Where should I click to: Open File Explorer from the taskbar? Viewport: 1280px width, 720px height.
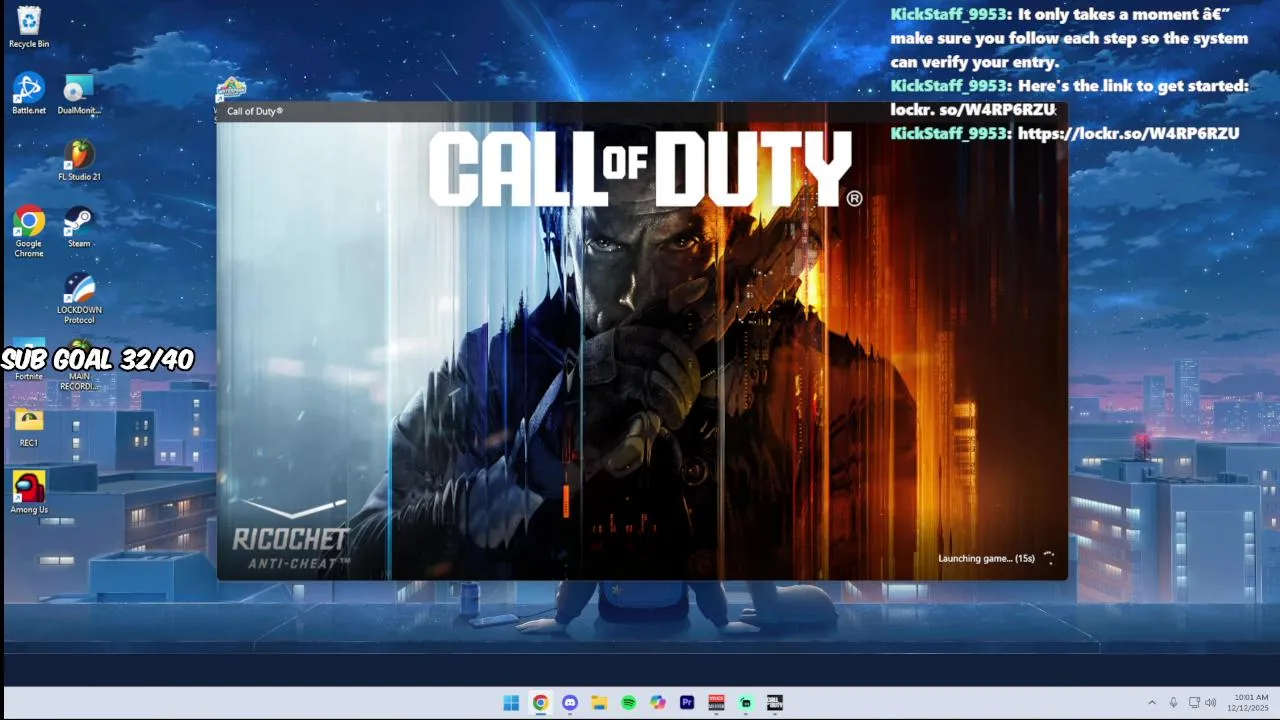(x=599, y=703)
